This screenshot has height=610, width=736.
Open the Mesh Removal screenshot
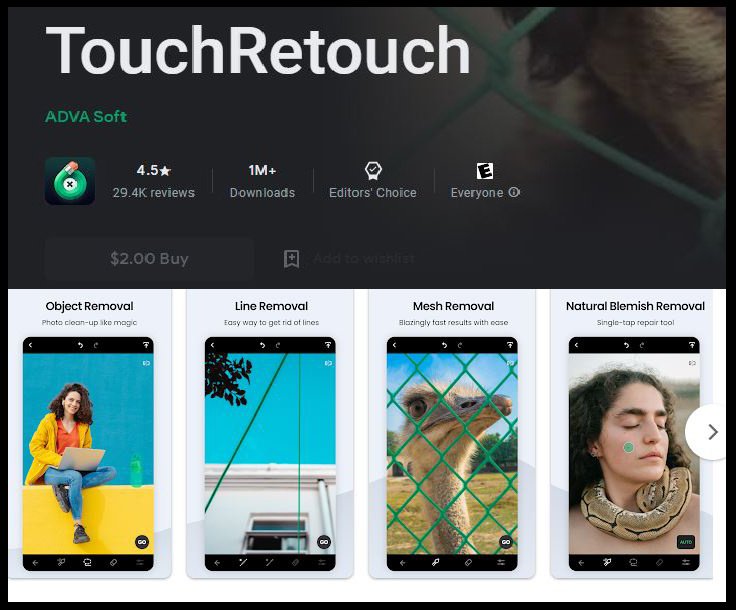(452, 434)
